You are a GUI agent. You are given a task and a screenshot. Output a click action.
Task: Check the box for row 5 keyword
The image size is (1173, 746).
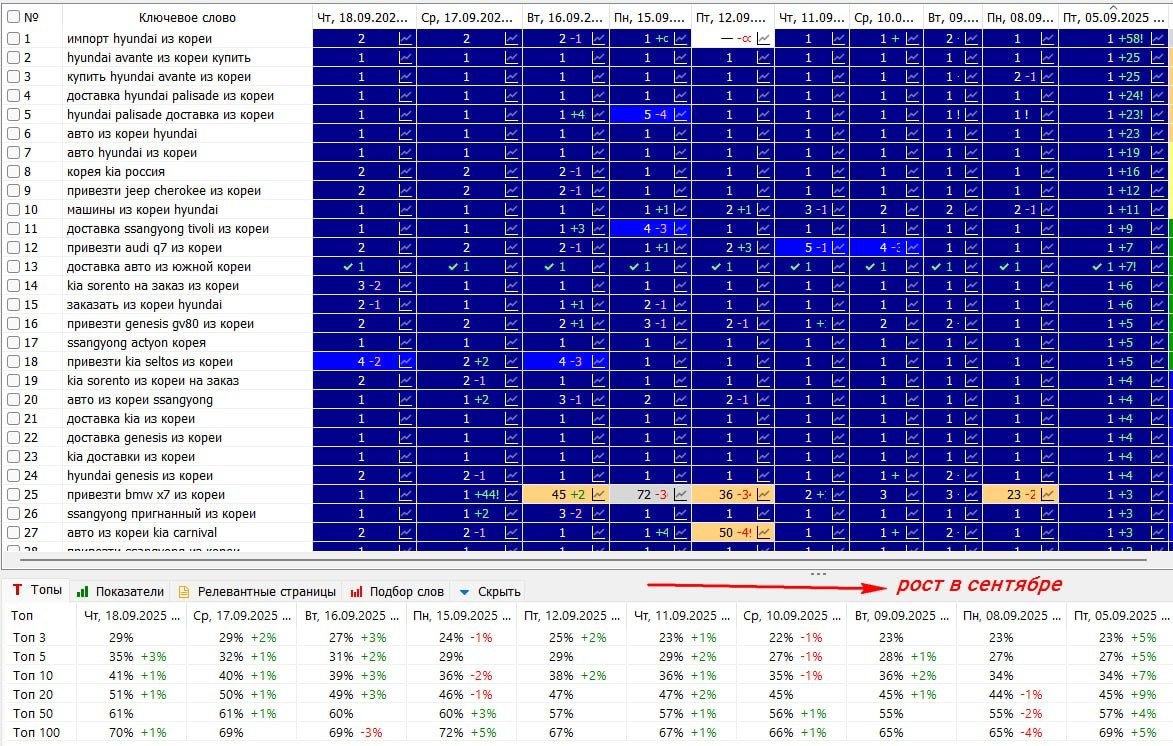click(x=13, y=114)
